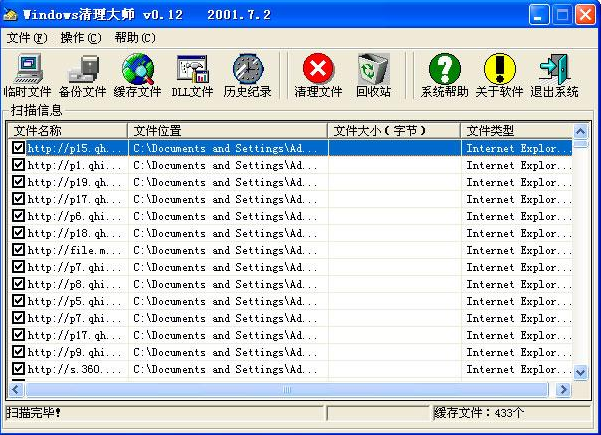
Task: Select the http://p19.qh... file name
Action: pos(75,182)
